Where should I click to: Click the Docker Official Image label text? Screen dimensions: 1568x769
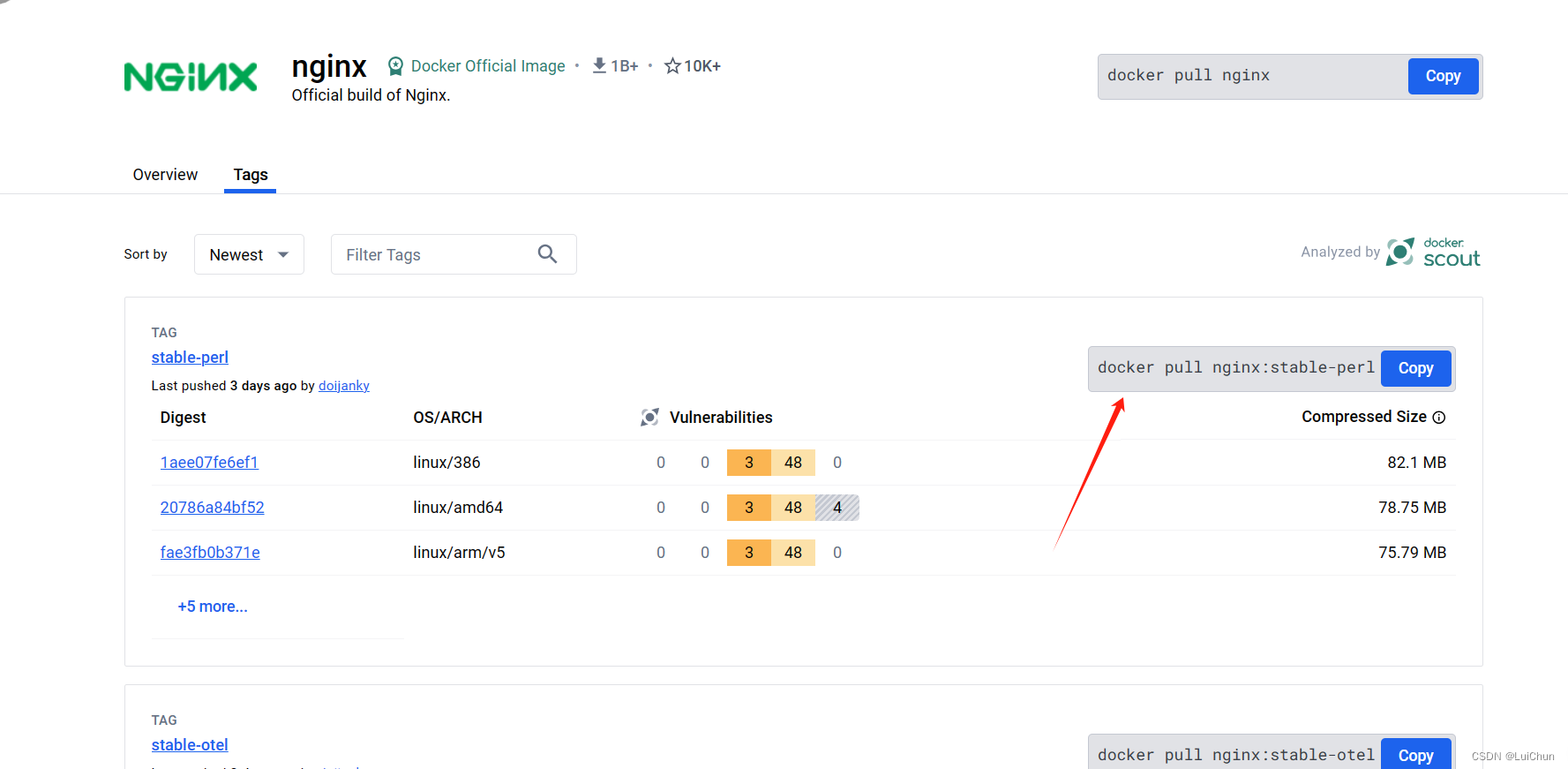pos(488,66)
